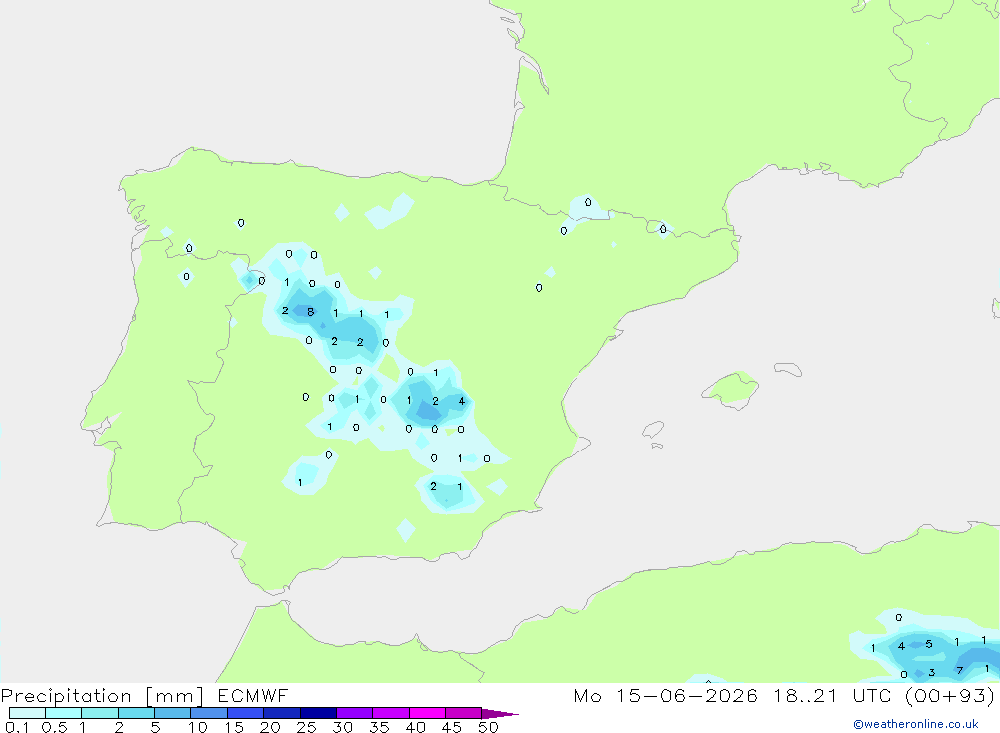Image resolution: width=1000 pixels, height=733 pixels.
Task: Click the 2–5 mm light blue legend swatch
Action: pos(136,713)
